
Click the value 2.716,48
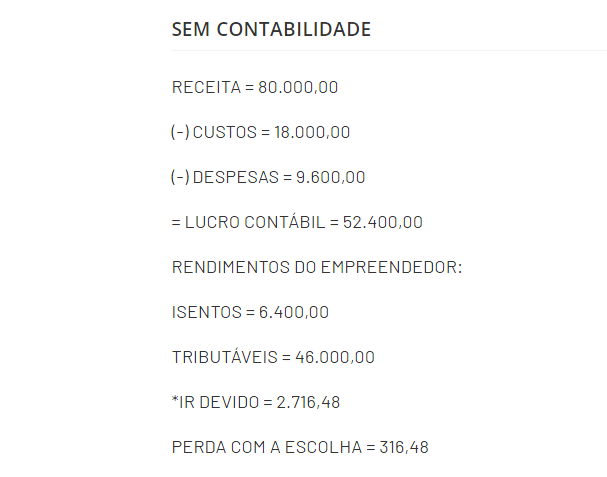tap(308, 402)
